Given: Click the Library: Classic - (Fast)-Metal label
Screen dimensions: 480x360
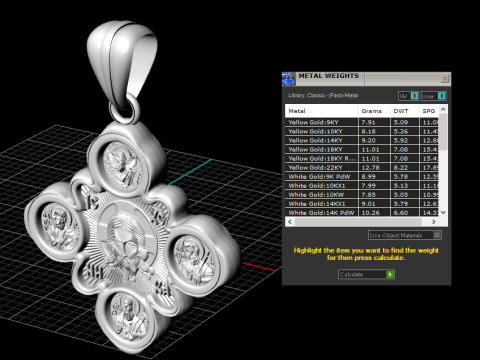Looking at the screenshot, I should pos(323,95).
